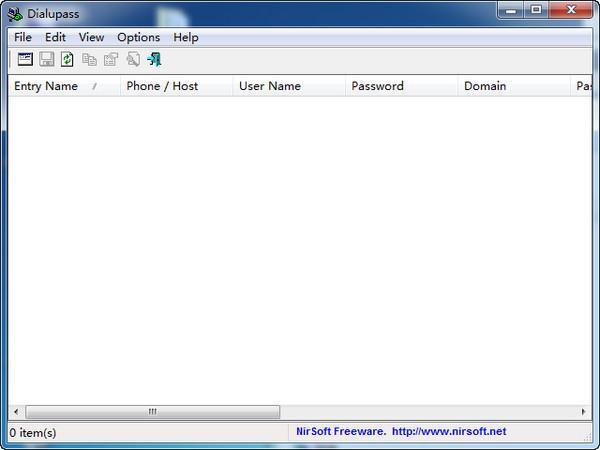The width and height of the screenshot is (600, 450).
Task: Click the scrollbar right arrow
Action: [584, 412]
